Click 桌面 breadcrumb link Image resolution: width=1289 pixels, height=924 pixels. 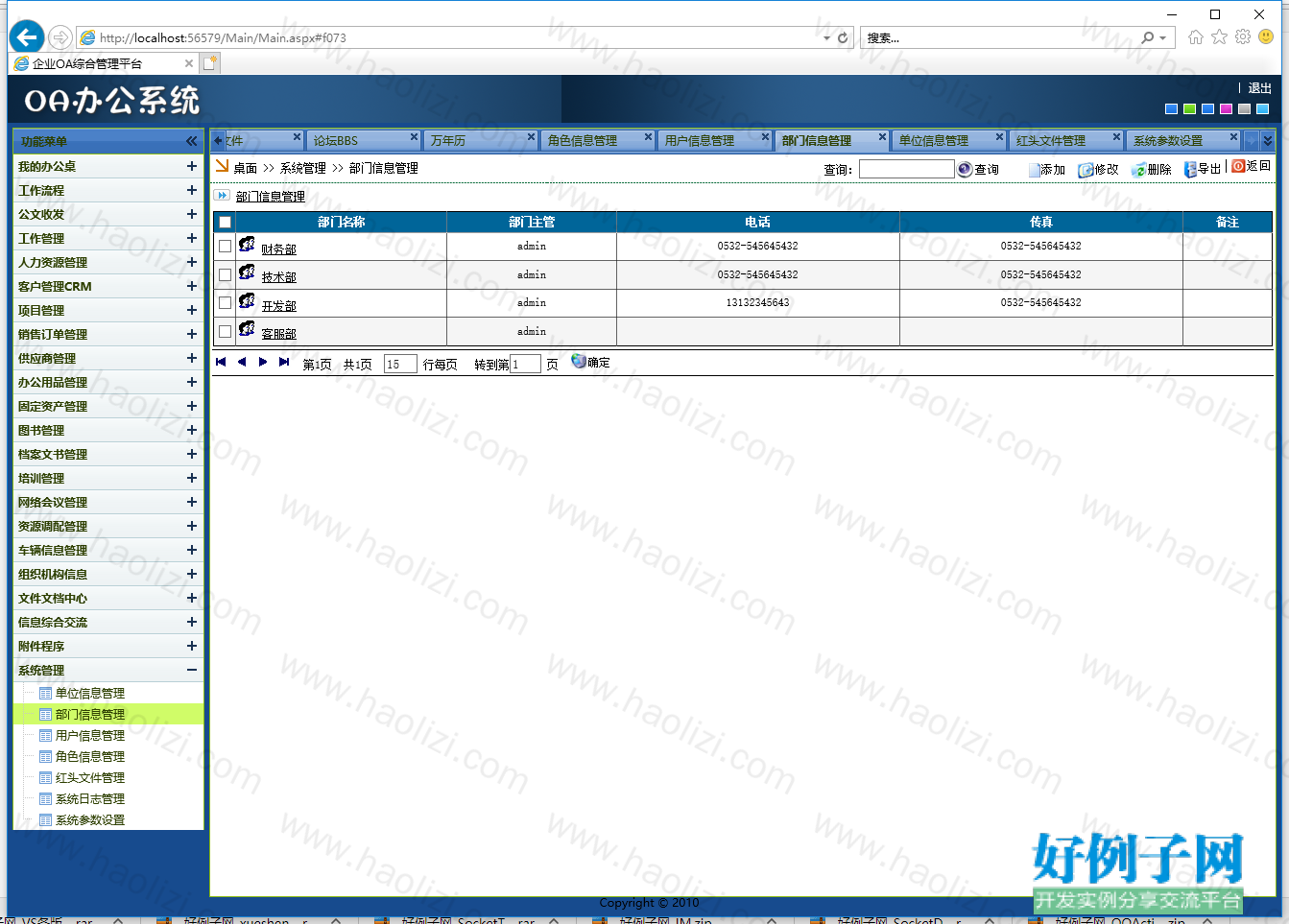(246, 168)
